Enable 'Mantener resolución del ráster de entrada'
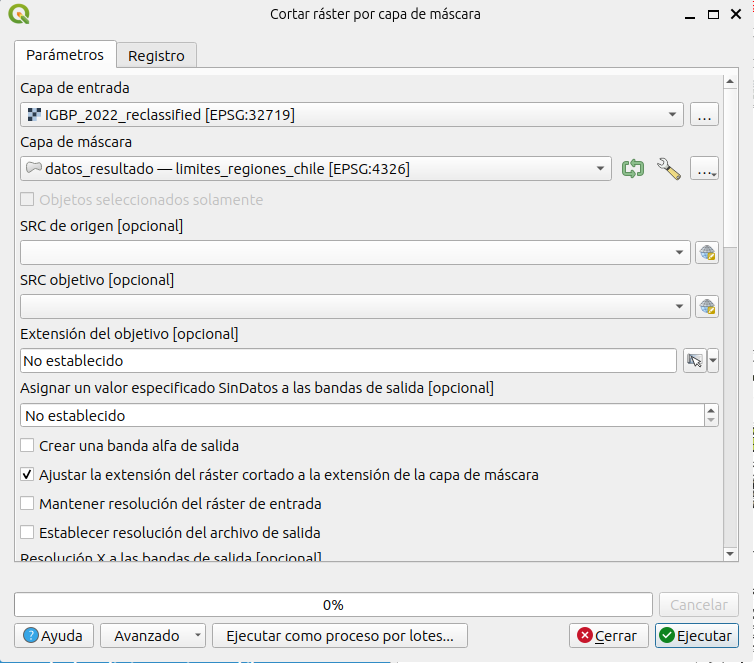Viewport: 754px width, 663px height. tap(28, 504)
